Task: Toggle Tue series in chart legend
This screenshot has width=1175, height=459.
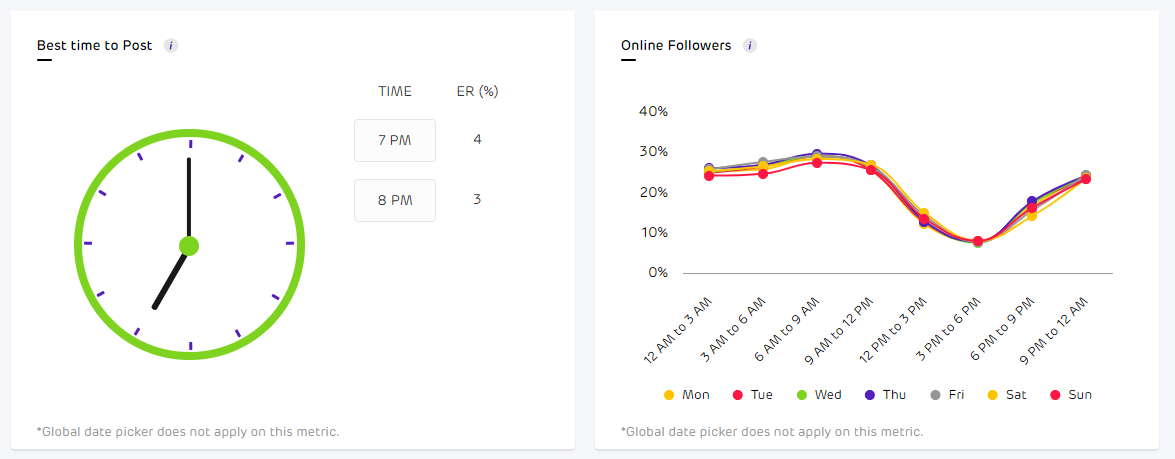Action: pyautogui.click(x=752, y=395)
